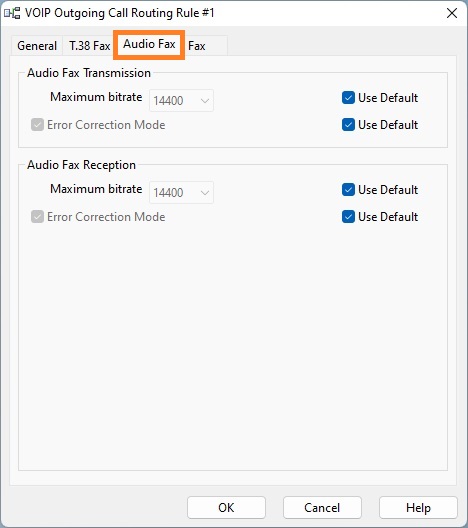
Task: Open Help for this dialog
Action: point(418,507)
